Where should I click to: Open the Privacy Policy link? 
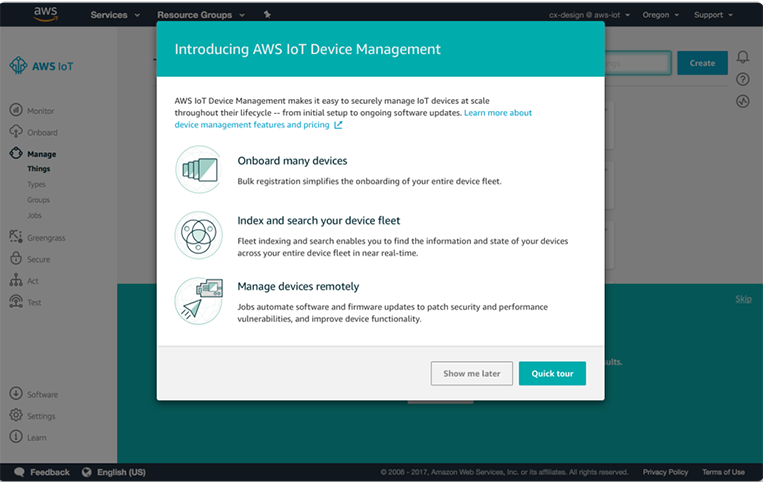point(665,472)
